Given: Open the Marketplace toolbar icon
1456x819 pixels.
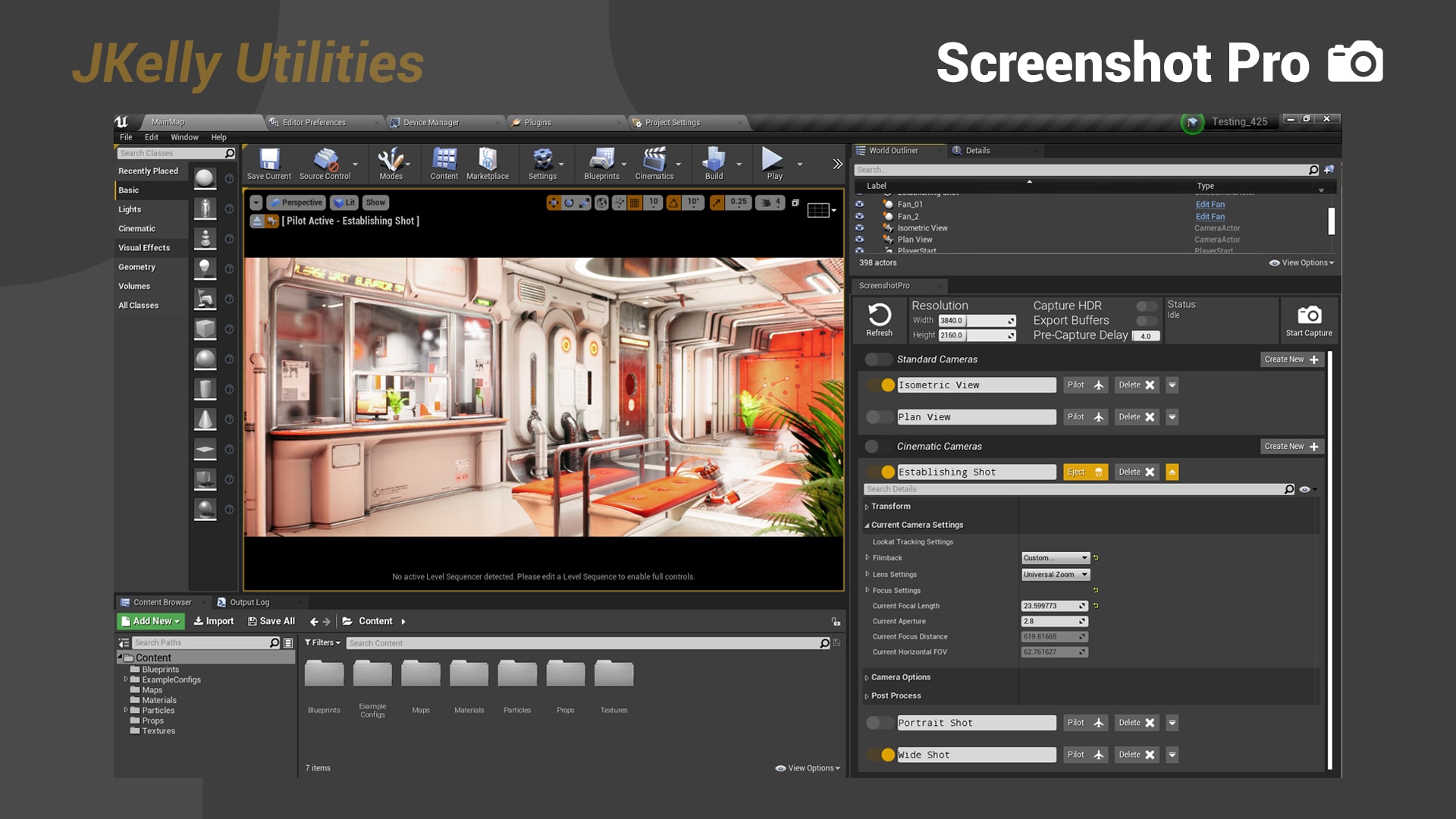Looking at the screenshot, I should pos(487,160).
